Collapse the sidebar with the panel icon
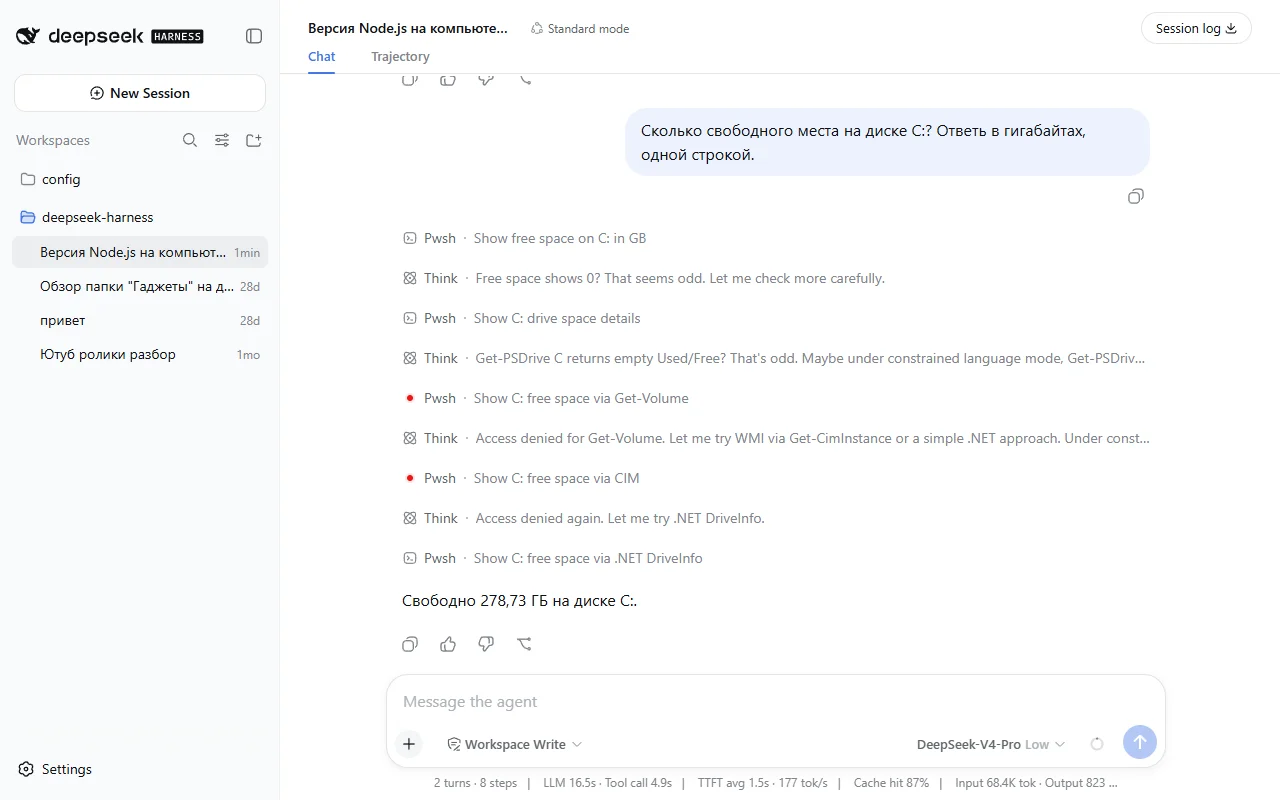The height and width of the screenshot is (800, 1280). (254, 36)
